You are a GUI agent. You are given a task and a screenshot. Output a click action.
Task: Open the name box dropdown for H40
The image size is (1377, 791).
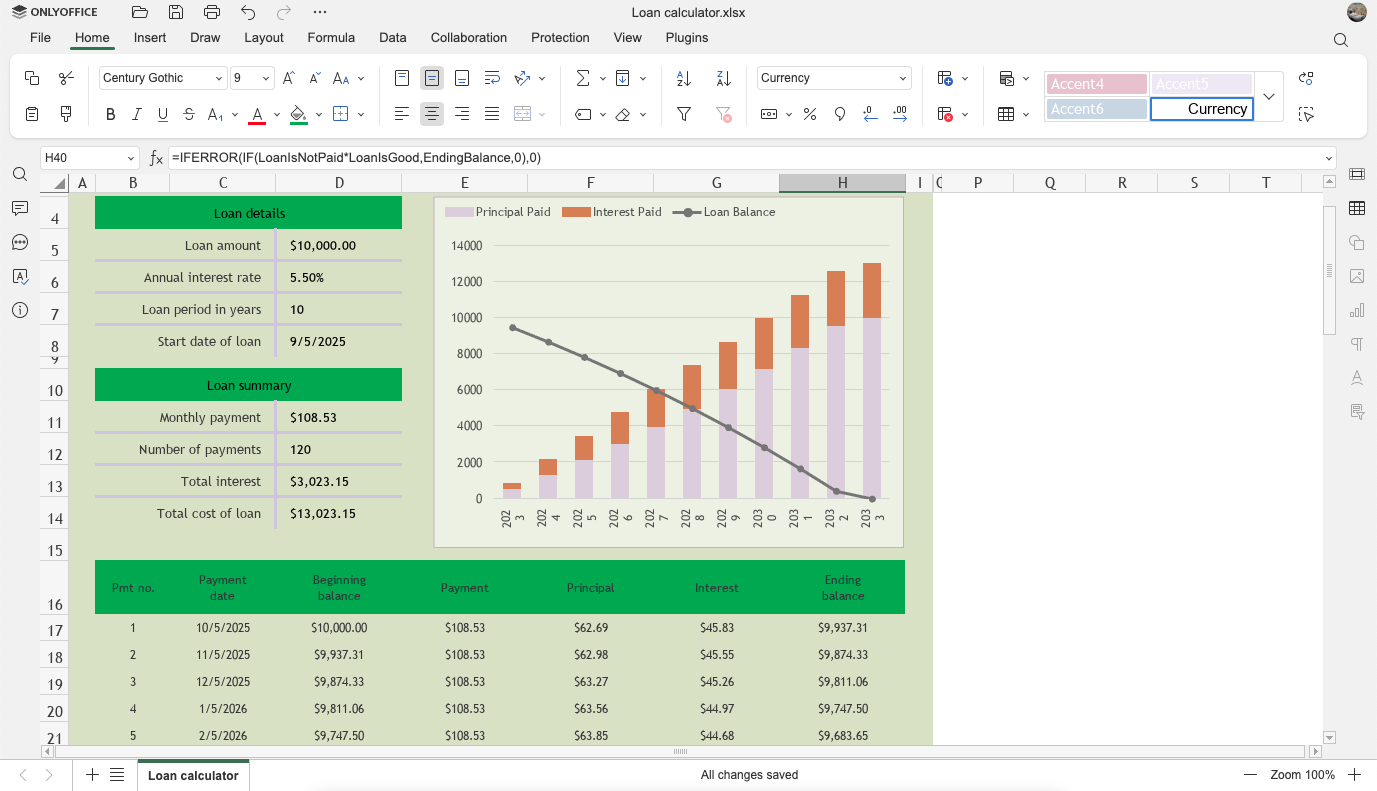[131, 158]
